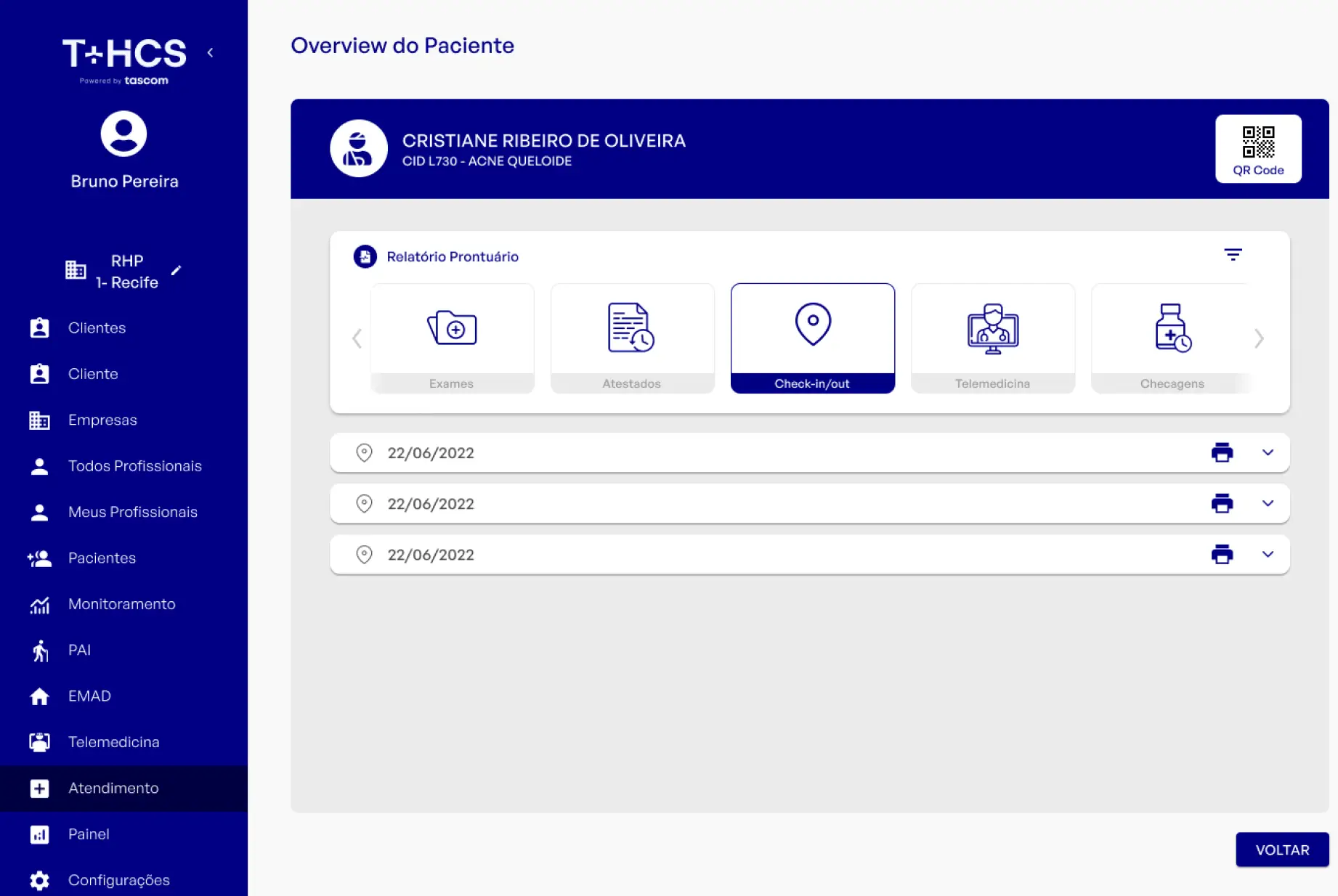
Task: Click the CID L730 - ACNE QUELOIDE text
Action: [x=487, y=161]
